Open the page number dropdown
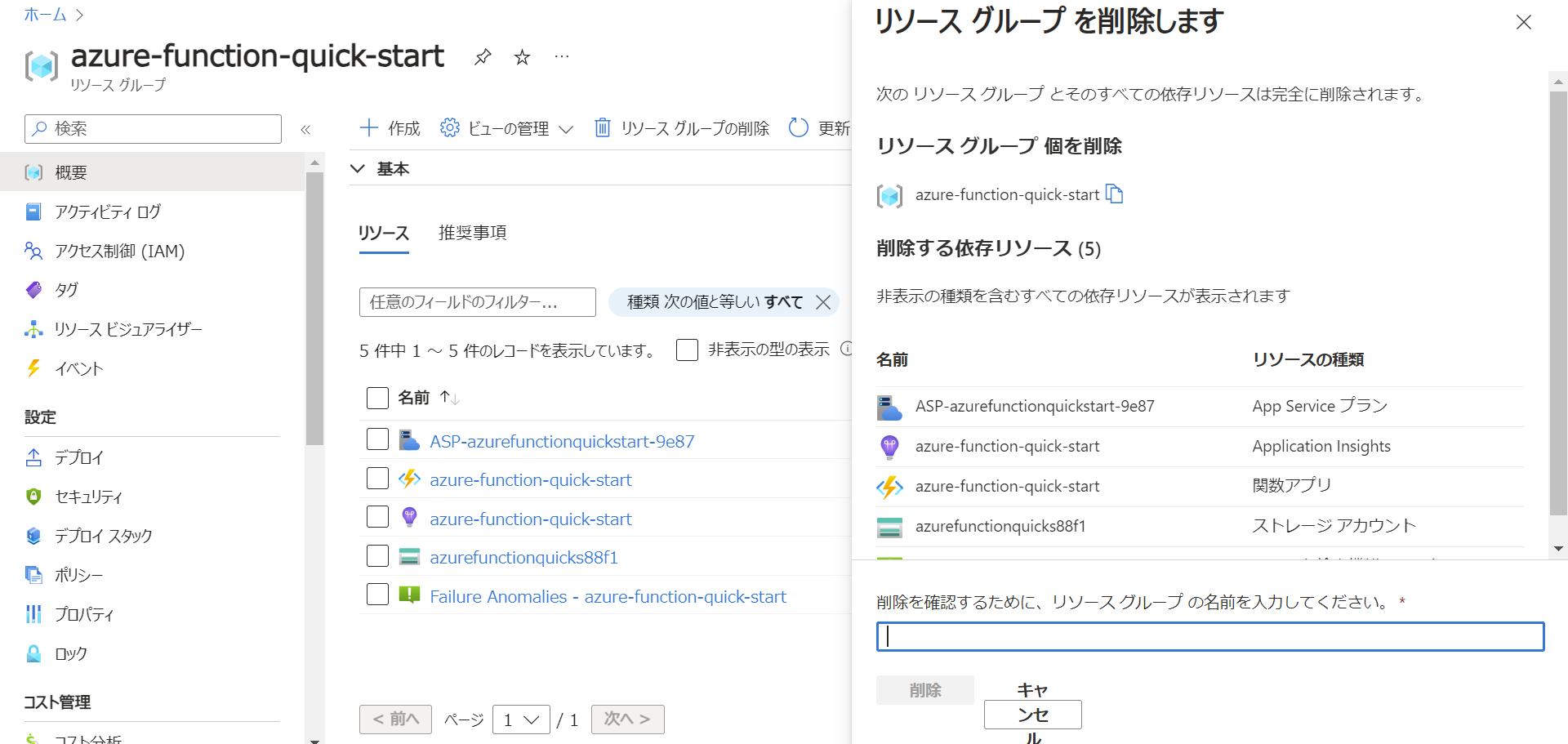 521,719
